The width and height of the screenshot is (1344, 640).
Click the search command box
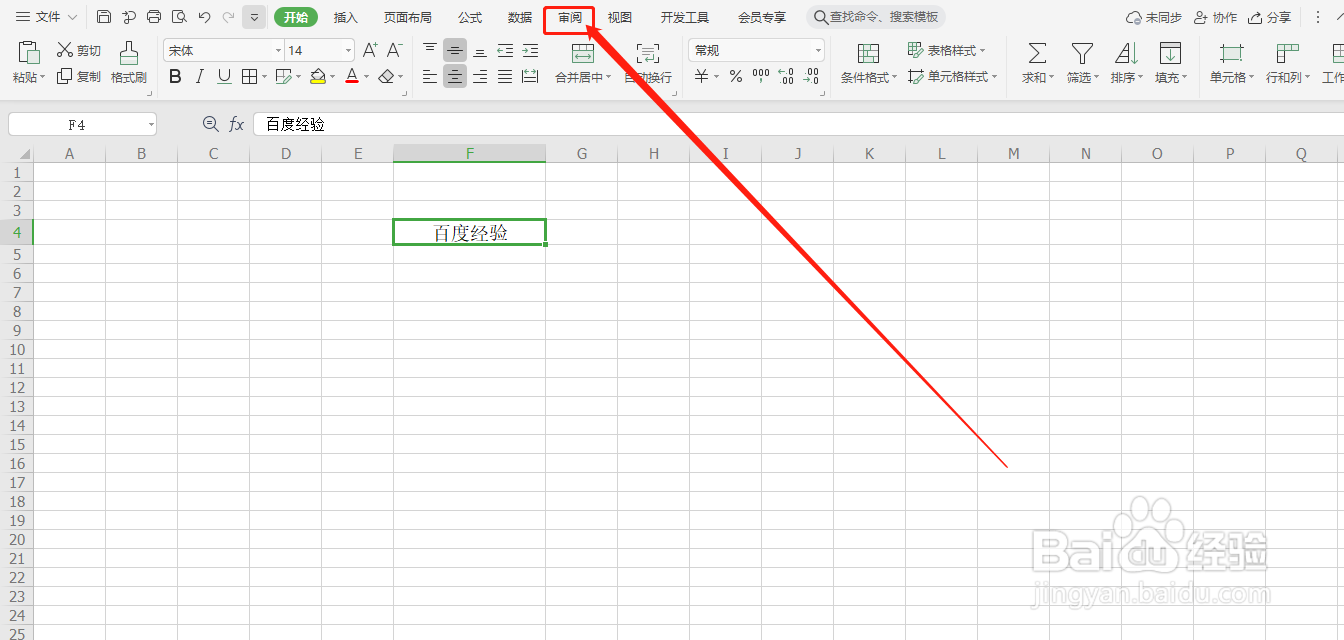pyautogui.click(x=876, y=17)
